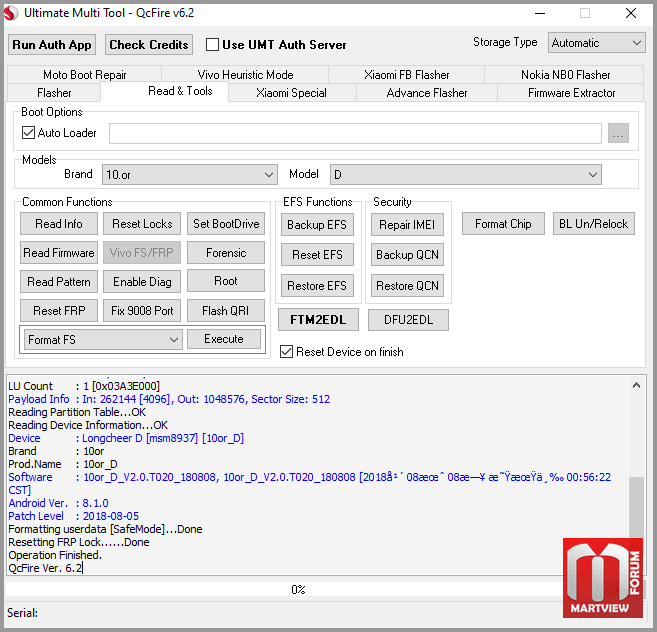Viewport: 657px width, 632px height.
Task: Open the Vivo Heuristic Mode tab
Action: tap(245, 75)
